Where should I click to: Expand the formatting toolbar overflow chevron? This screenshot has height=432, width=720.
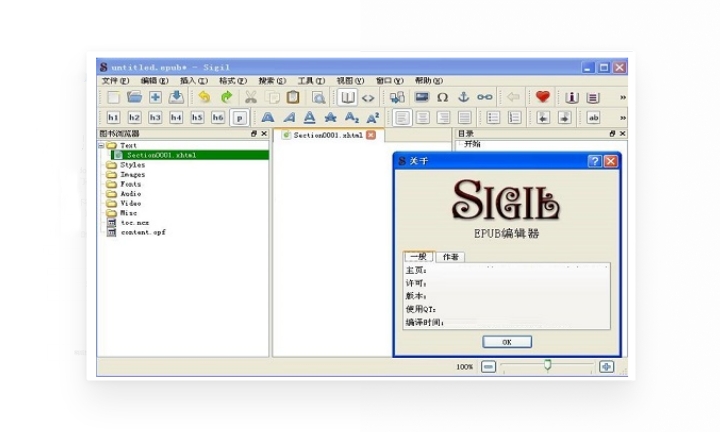pos(623,118)
